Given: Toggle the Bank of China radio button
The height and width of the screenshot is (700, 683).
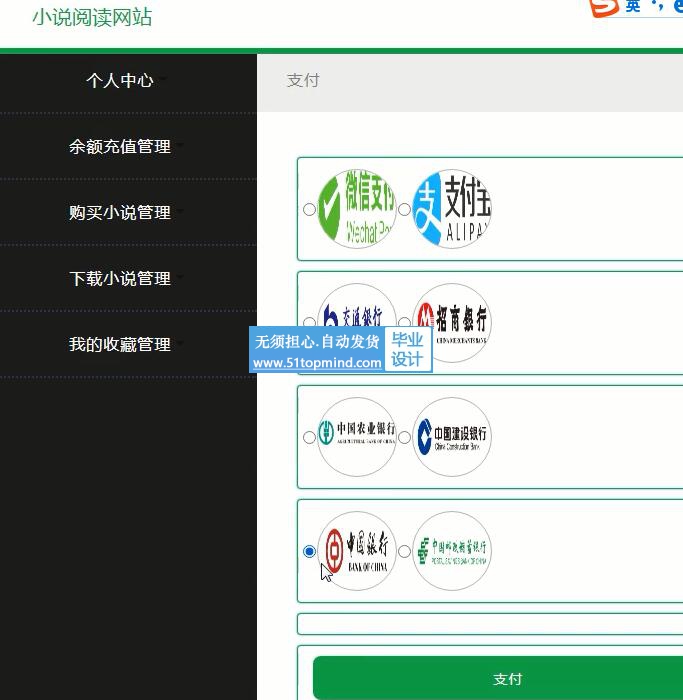Looking at the screenshot, I should coord(309,551).
